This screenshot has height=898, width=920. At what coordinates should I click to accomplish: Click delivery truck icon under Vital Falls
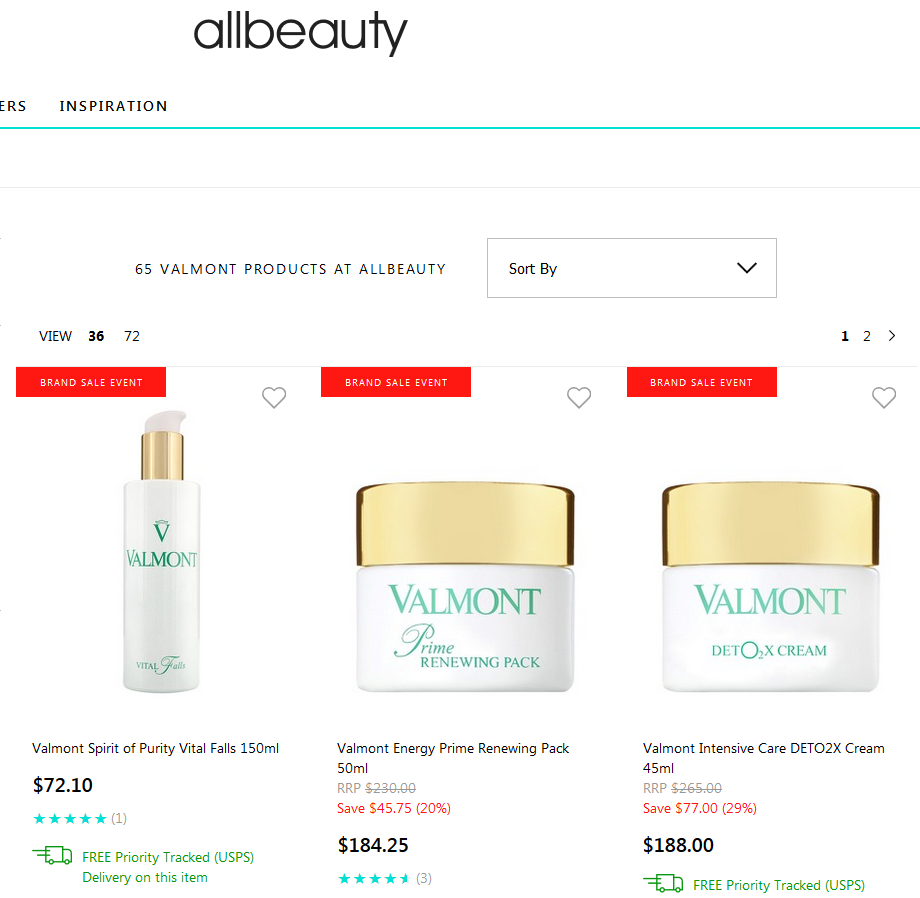click(52, 856)
